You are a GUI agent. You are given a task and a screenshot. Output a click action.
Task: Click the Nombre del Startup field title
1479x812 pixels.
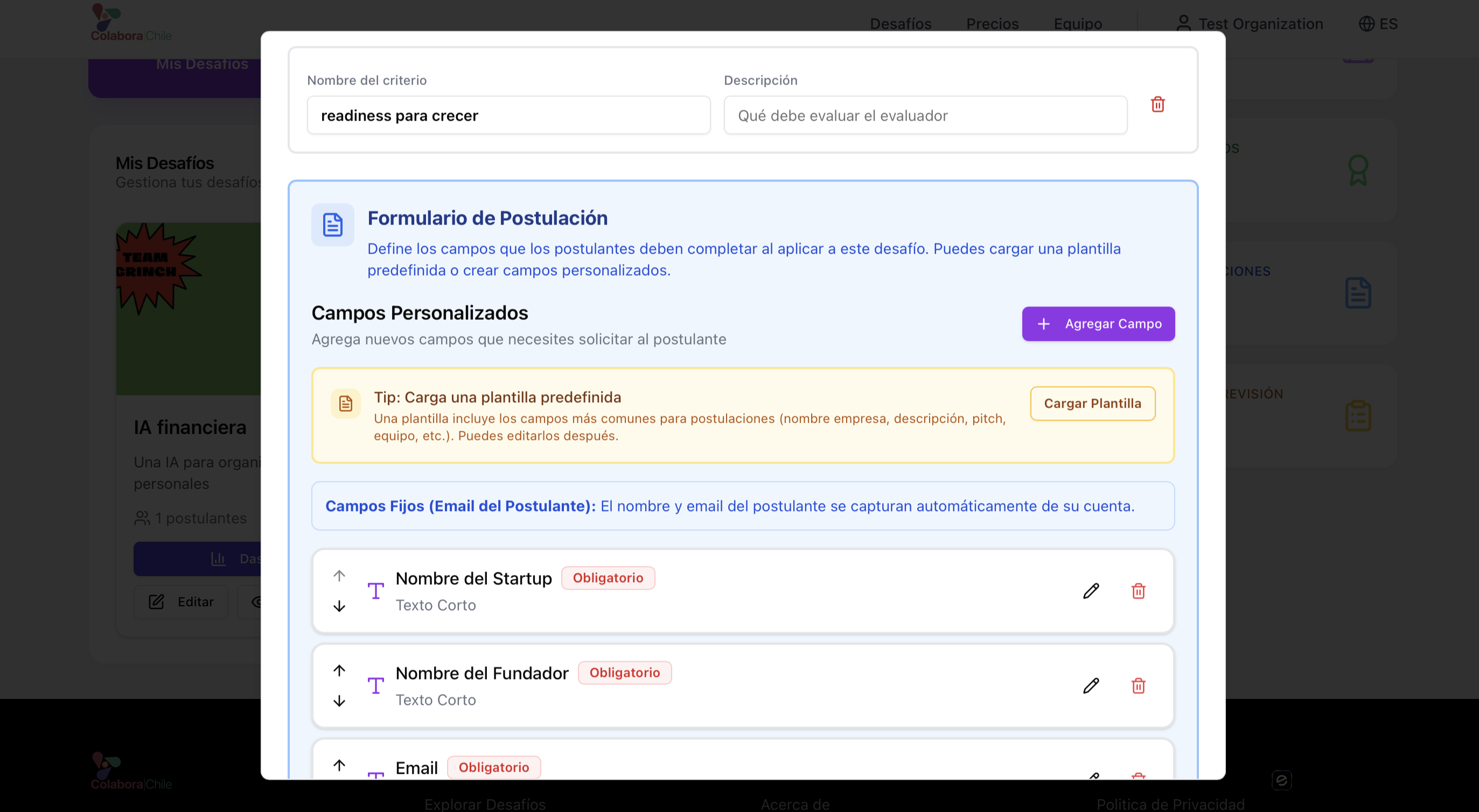(x=473, y=578)
